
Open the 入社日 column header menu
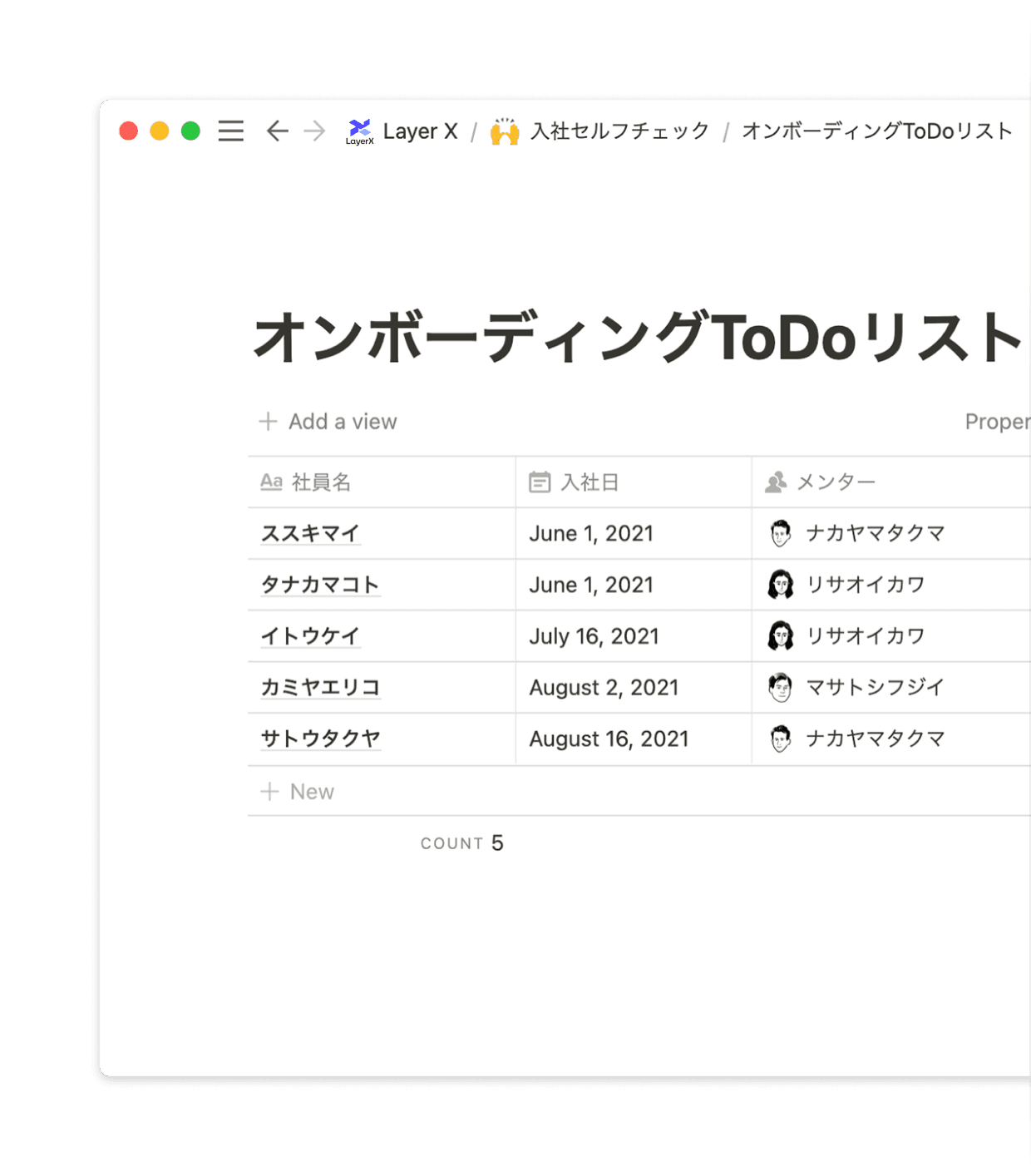point(589,482)
